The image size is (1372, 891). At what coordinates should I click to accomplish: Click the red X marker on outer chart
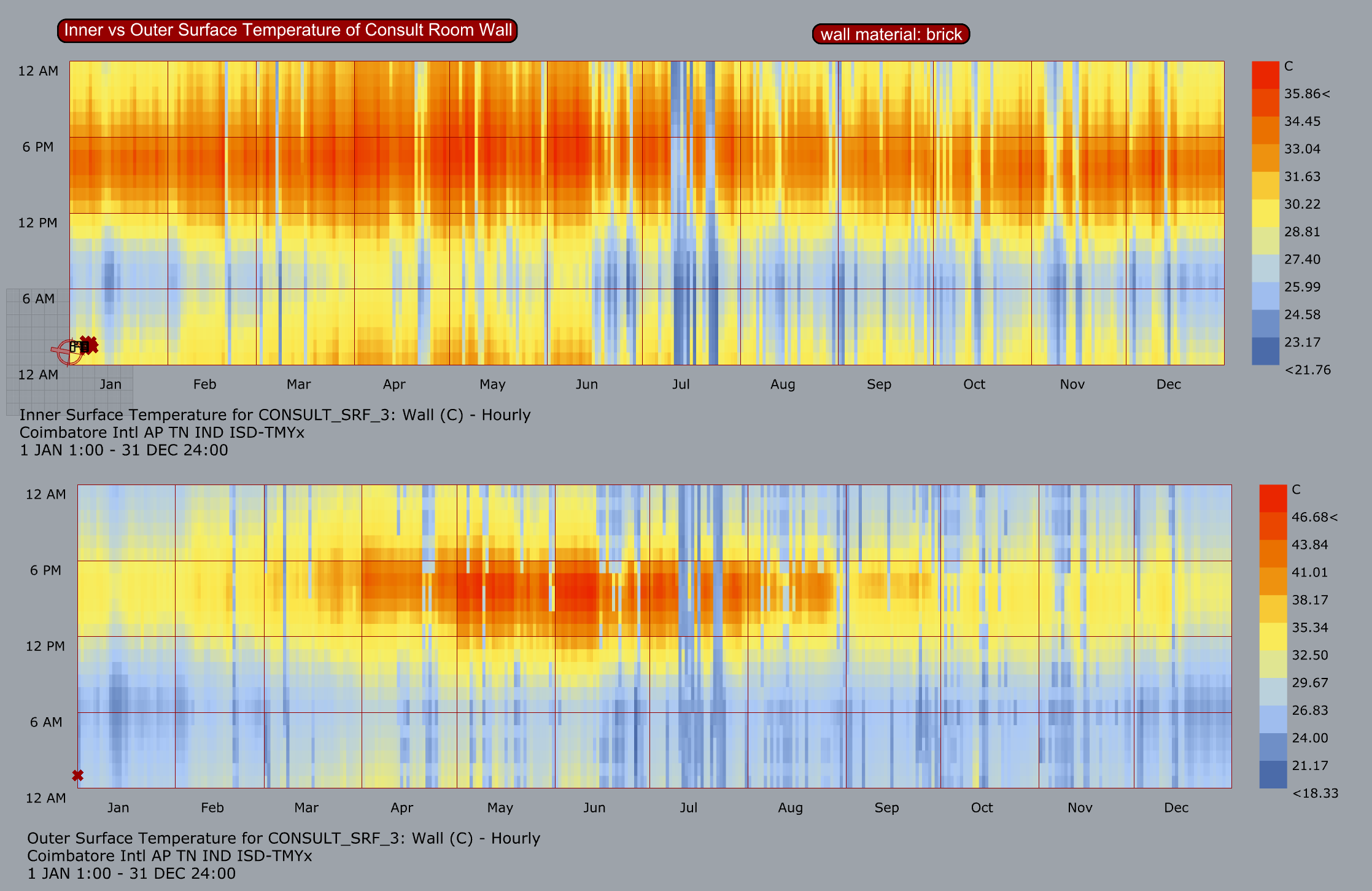click(77, 776)
